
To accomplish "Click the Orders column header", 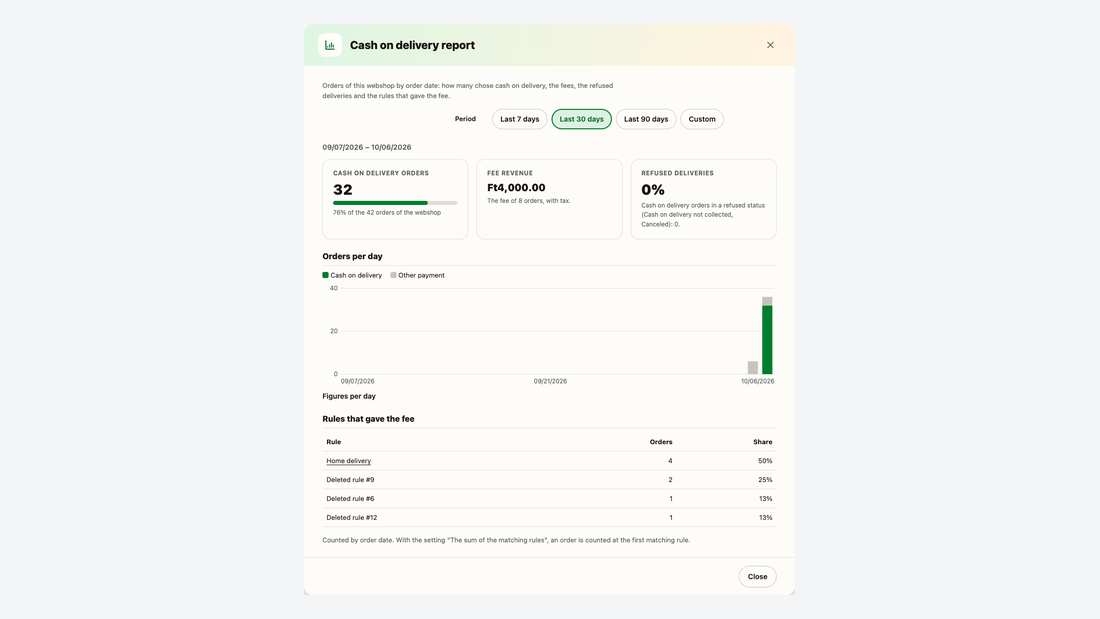I will pos(661,442).
